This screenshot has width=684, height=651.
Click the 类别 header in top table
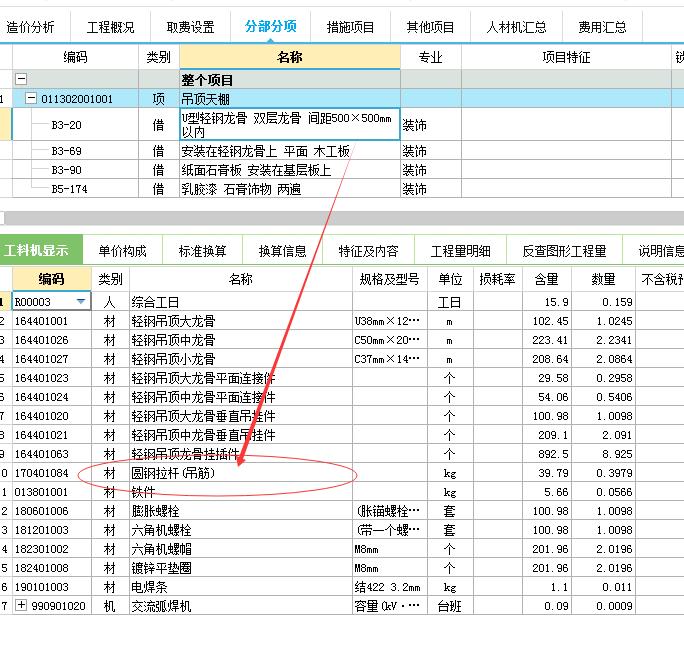coord(158,57)
